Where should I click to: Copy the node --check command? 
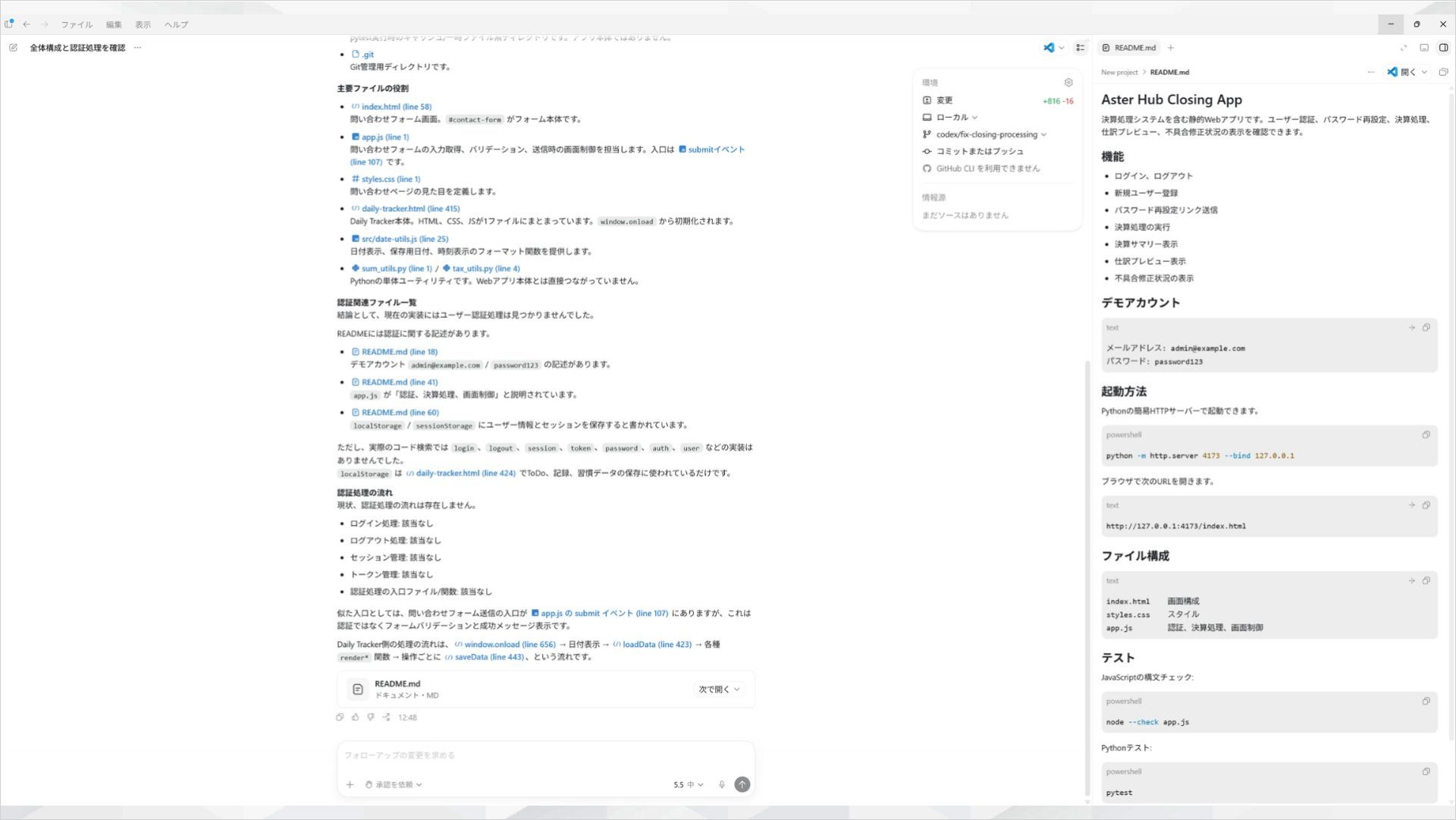(1426, 702)
